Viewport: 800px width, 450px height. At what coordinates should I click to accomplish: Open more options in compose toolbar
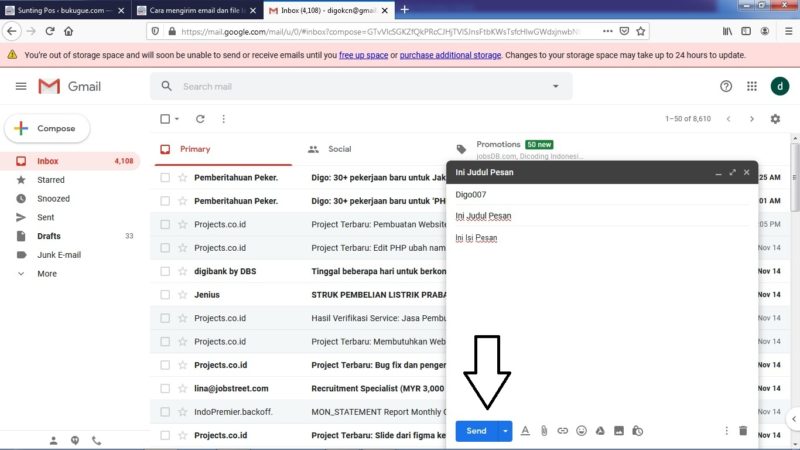(x=727, y=431)
